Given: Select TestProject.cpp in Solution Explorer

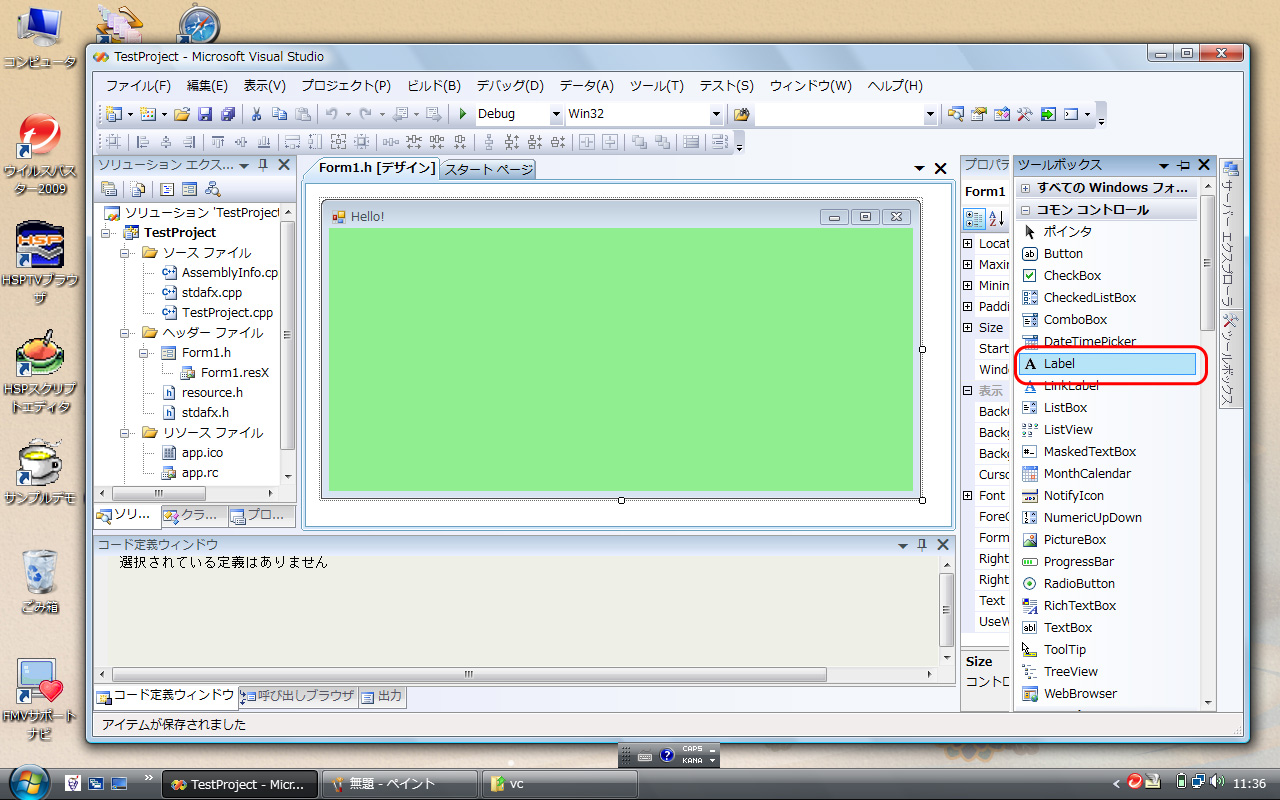Looking at the screenshot, I should (227, 313).
